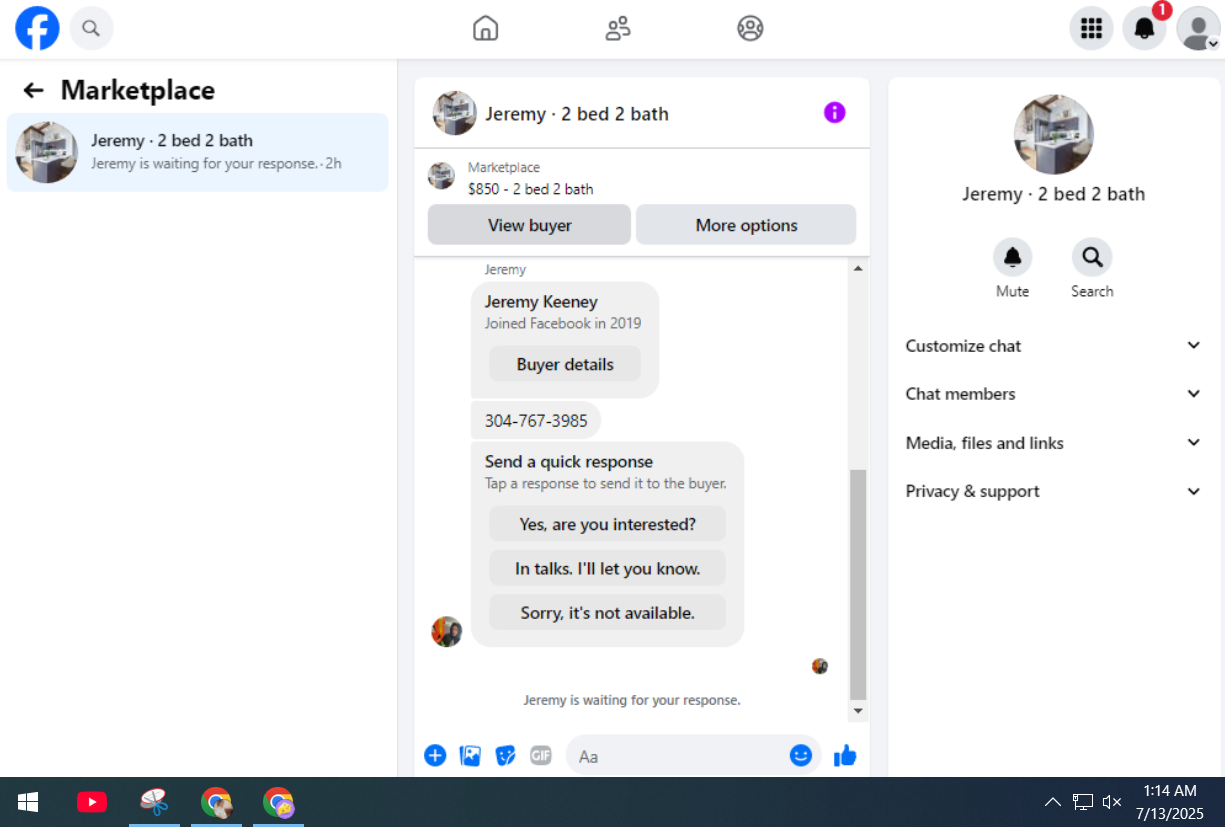
Task: Send quick response 'Yes, are you interested?'
Action: pyautogui.click(x=607, y=524)
